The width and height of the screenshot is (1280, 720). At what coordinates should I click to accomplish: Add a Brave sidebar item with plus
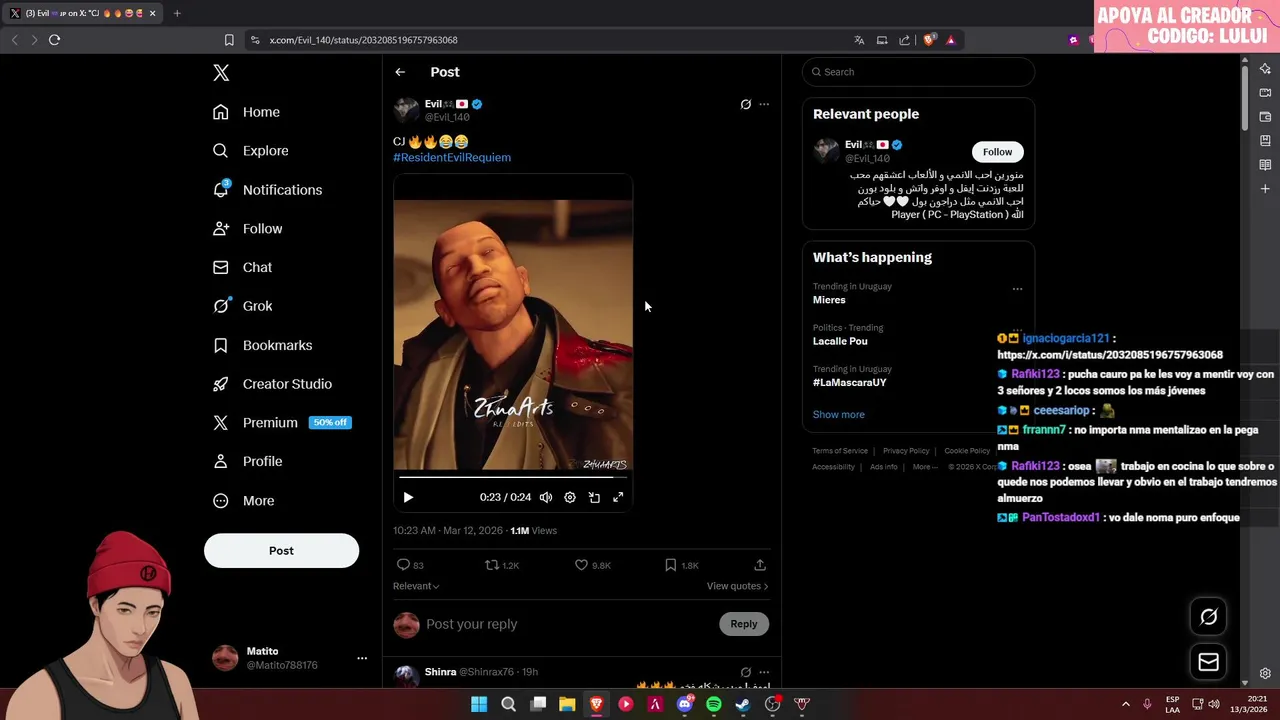(x=1265, y=189)
